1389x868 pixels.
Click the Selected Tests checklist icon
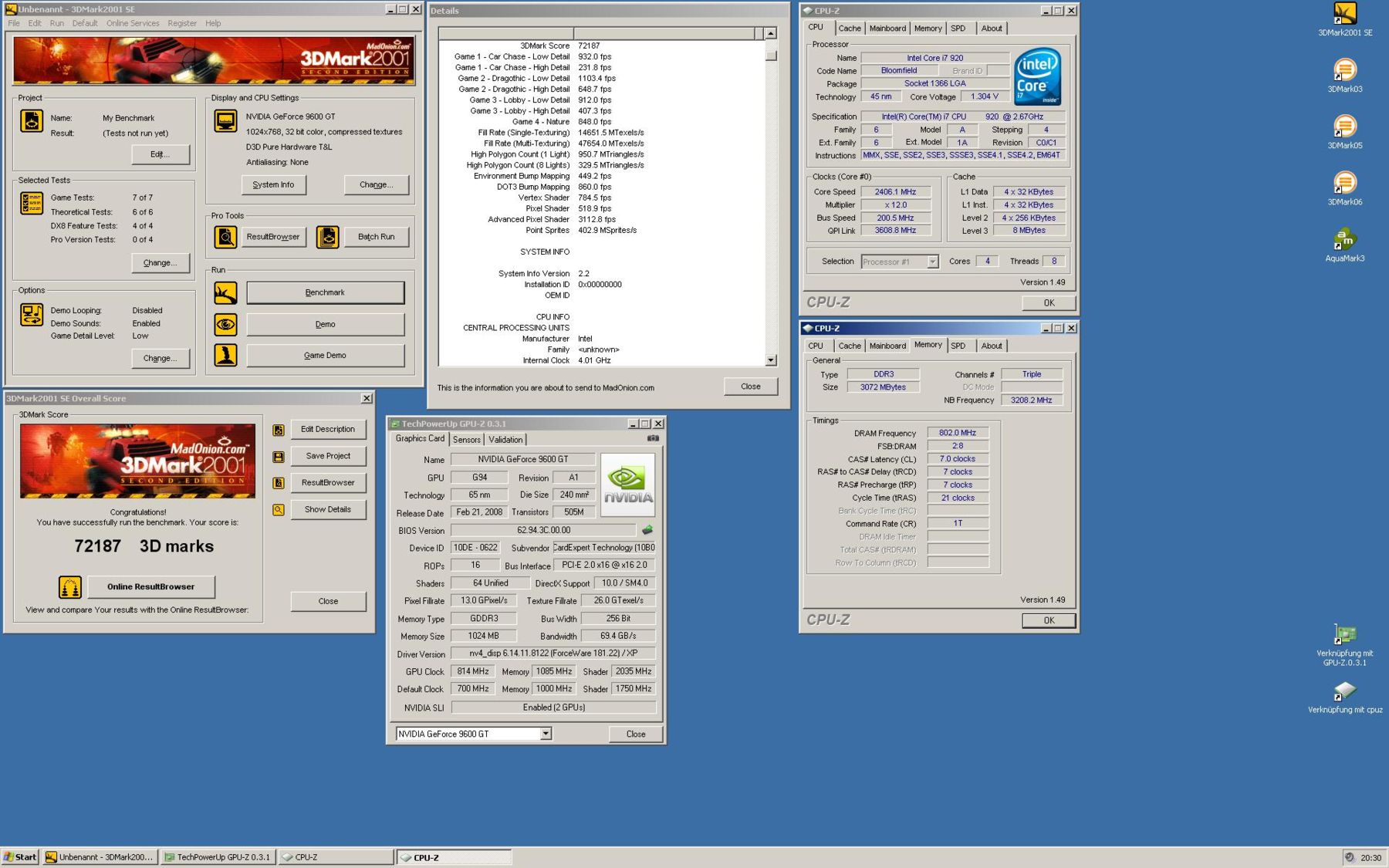(x=32, y=203)
